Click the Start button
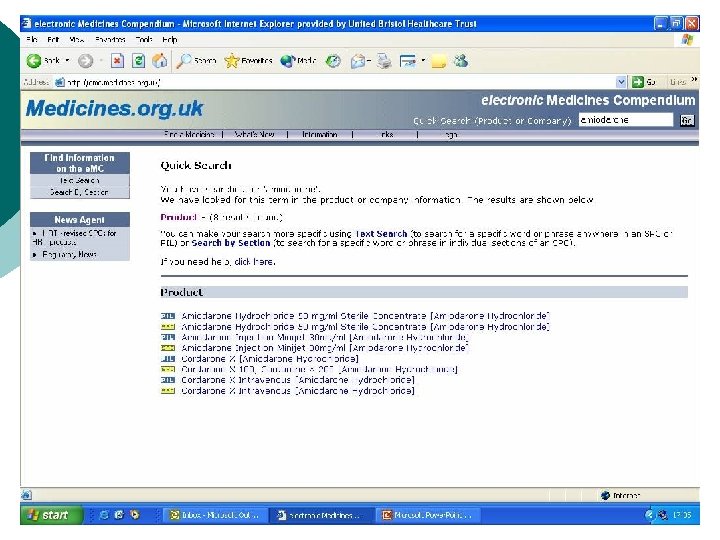The height and width of the screenshot is (540, 720). coord(51,515)
